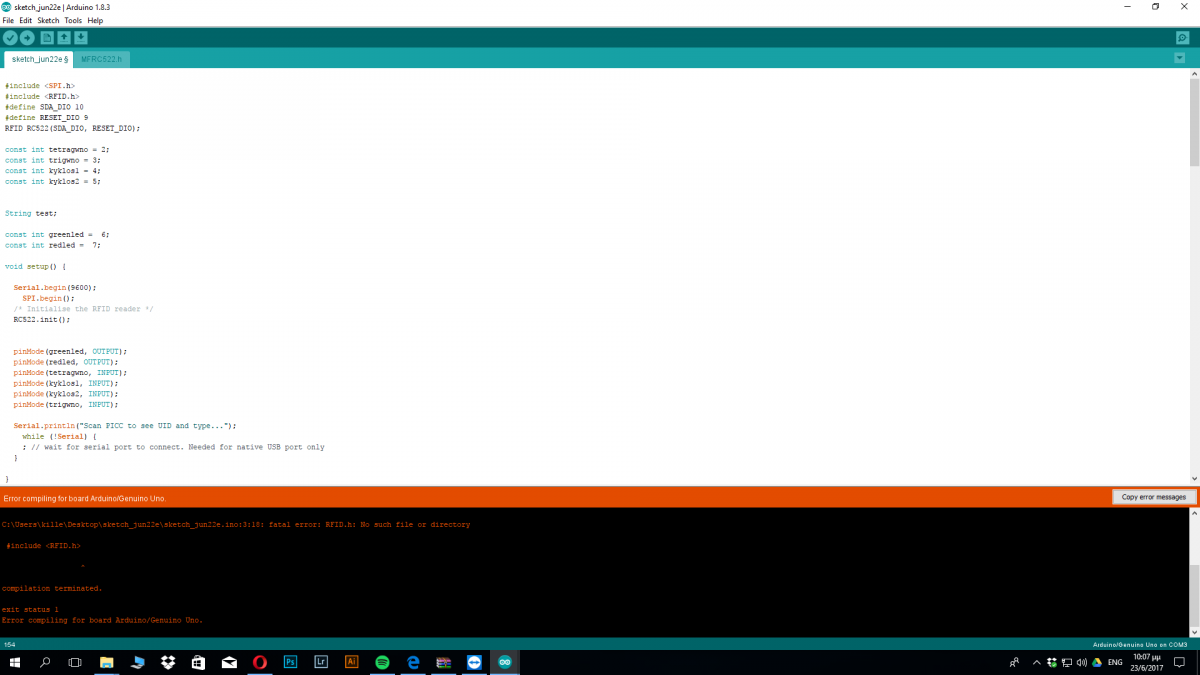Open File Explorer from the taskbar
The width and height of the screenshot is (1200, 675).
click(x=106, y=662)
